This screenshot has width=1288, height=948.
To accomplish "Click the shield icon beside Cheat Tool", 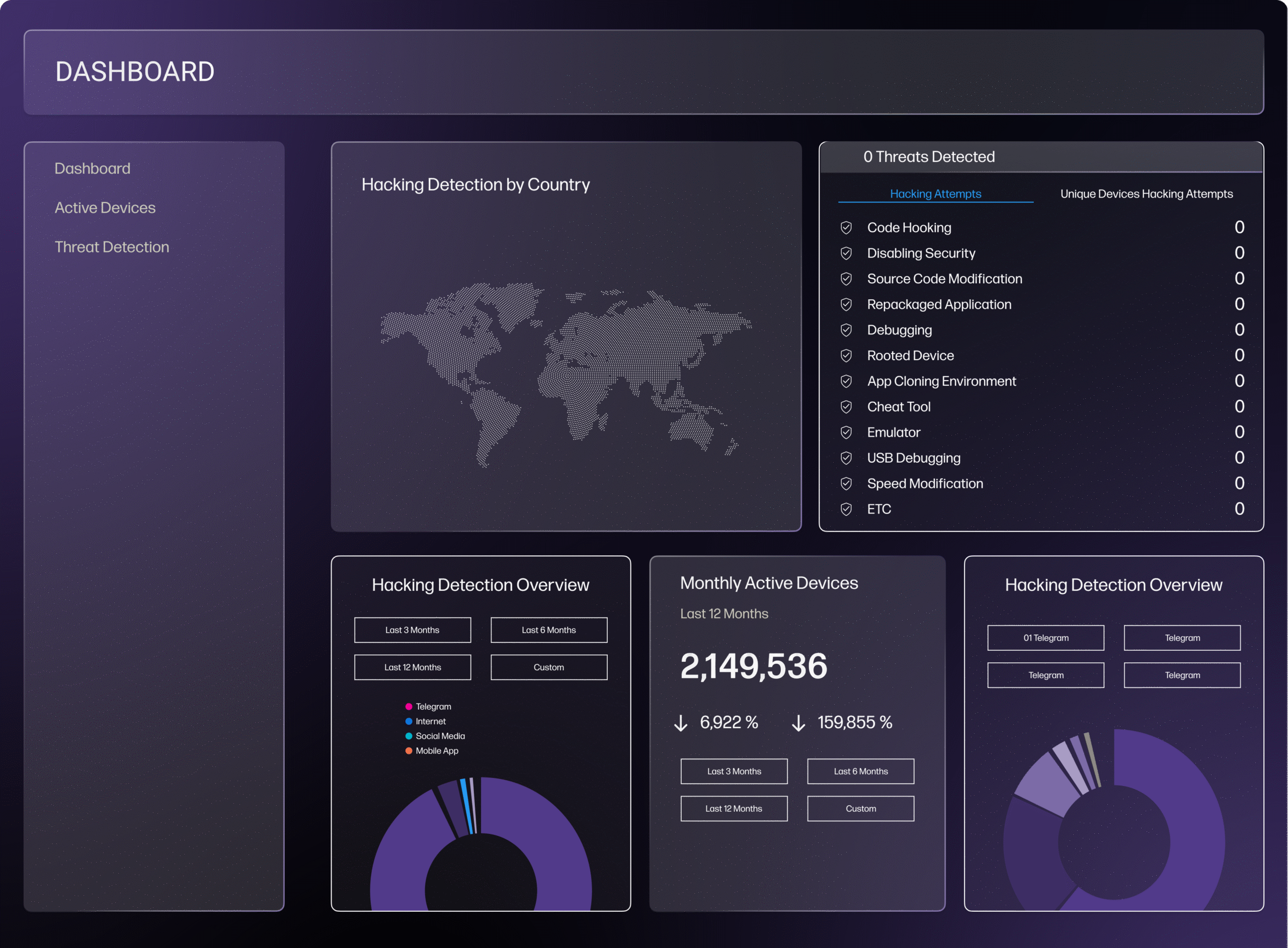I will [x=846, y=407].
